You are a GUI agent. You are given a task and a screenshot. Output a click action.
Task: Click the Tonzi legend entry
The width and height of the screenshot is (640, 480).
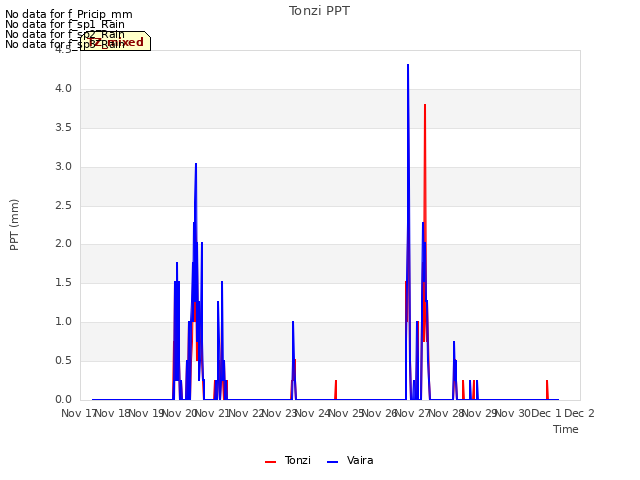(288, 461)
